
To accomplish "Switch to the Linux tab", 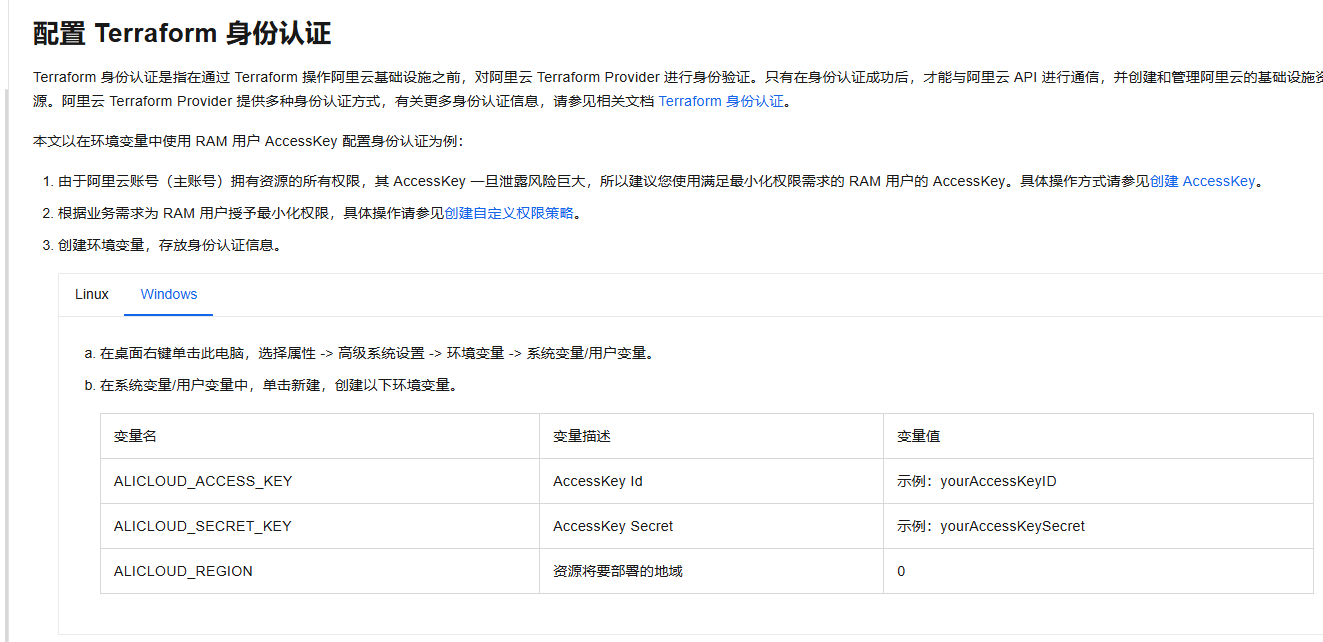I will point(92,294).
